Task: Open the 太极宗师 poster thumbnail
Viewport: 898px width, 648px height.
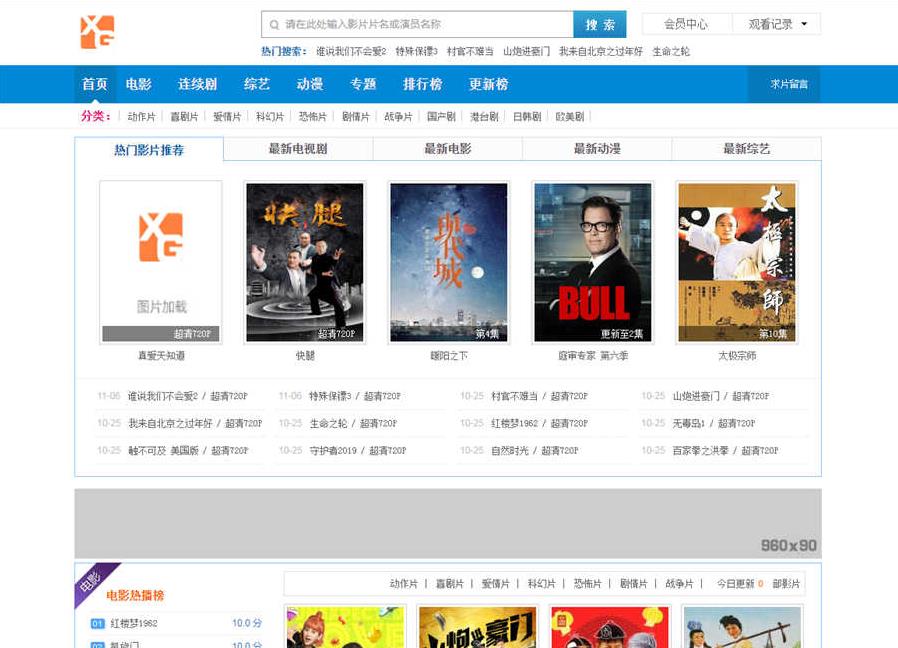Action: (x=736, y=262)
